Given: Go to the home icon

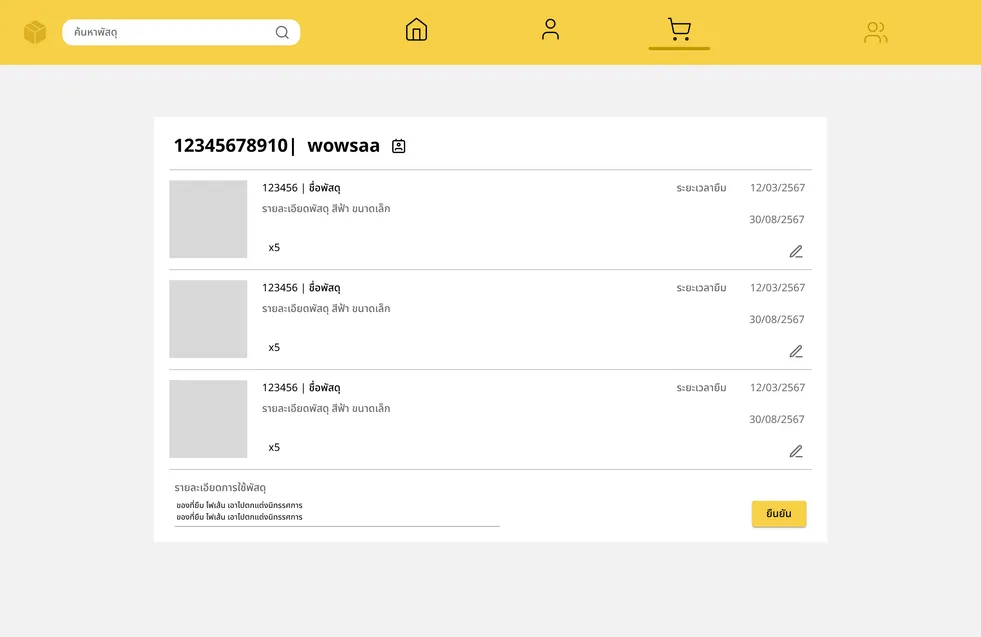Looking at the screenshot, I should 416,29.
